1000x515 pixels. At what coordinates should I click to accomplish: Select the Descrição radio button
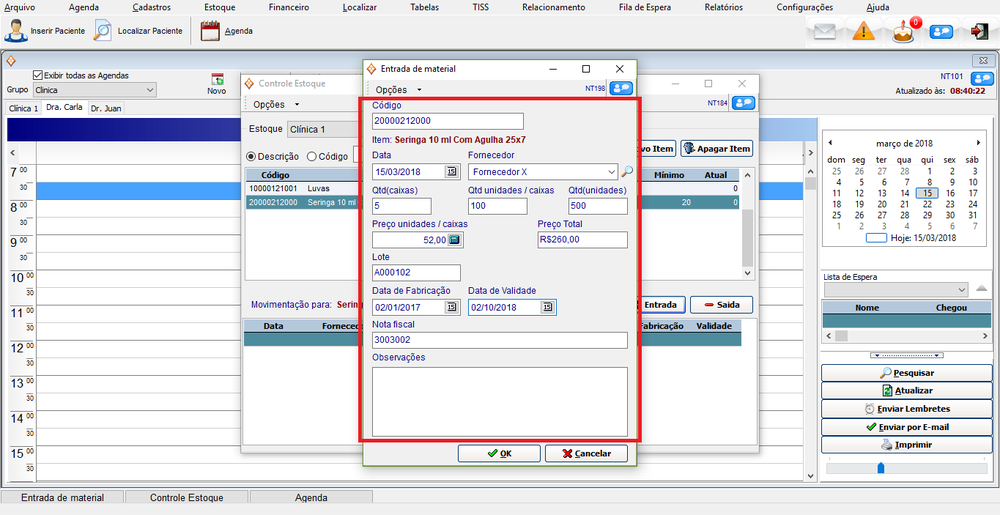tap(252, 156)
